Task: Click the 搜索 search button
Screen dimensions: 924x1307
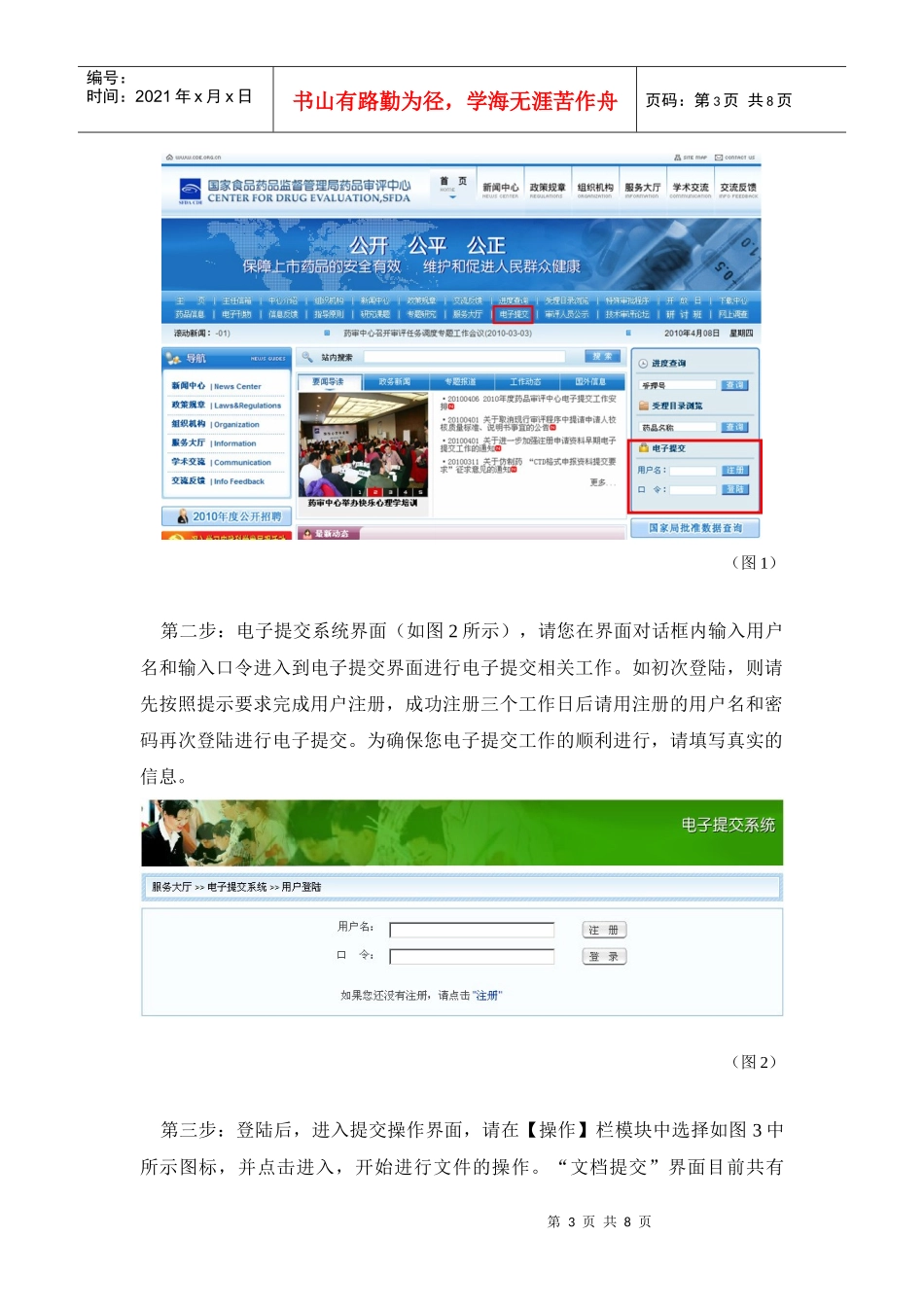Action: 603,357
